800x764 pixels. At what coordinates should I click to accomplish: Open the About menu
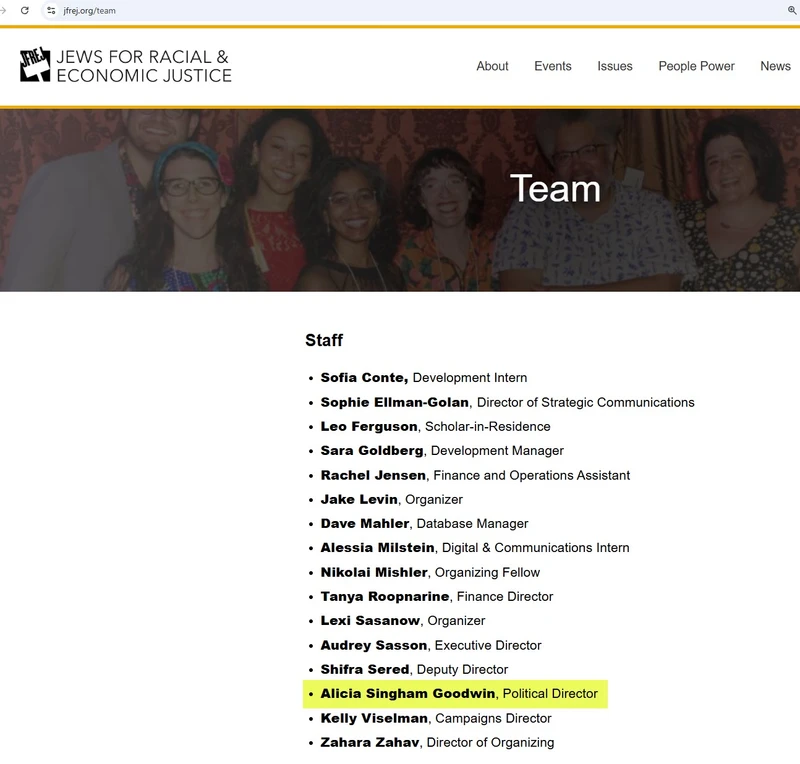[492, 66]
